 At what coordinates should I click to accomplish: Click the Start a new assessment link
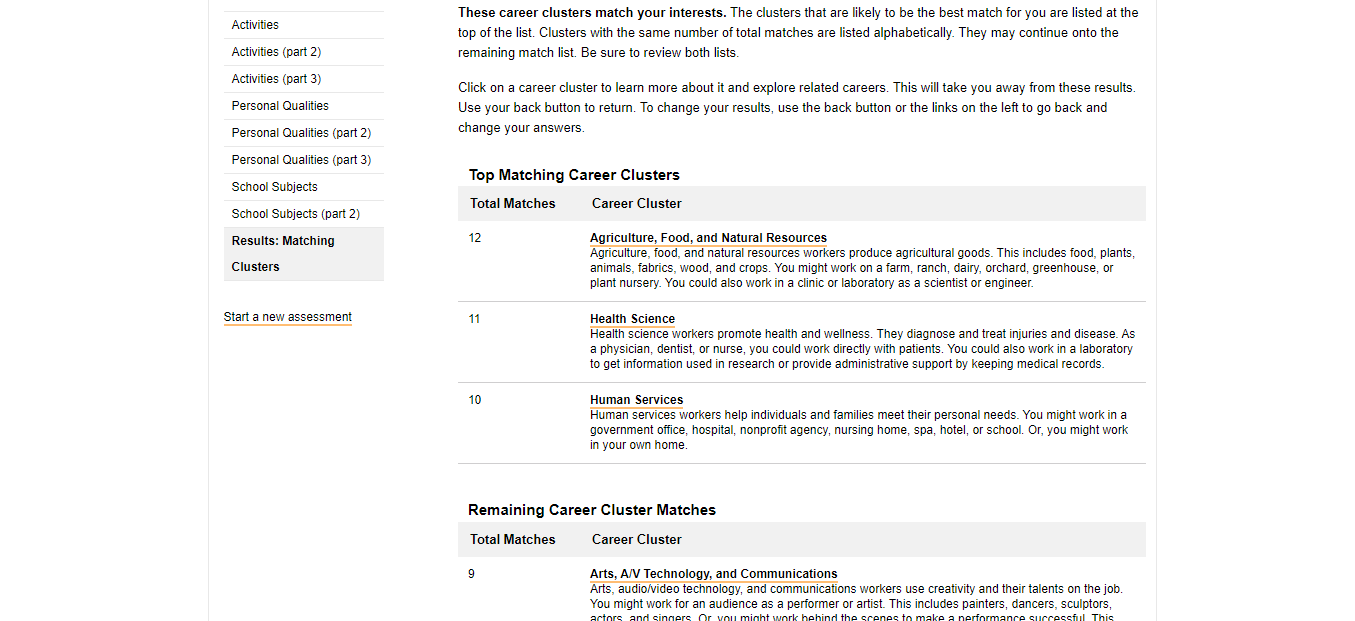(287, 317)
